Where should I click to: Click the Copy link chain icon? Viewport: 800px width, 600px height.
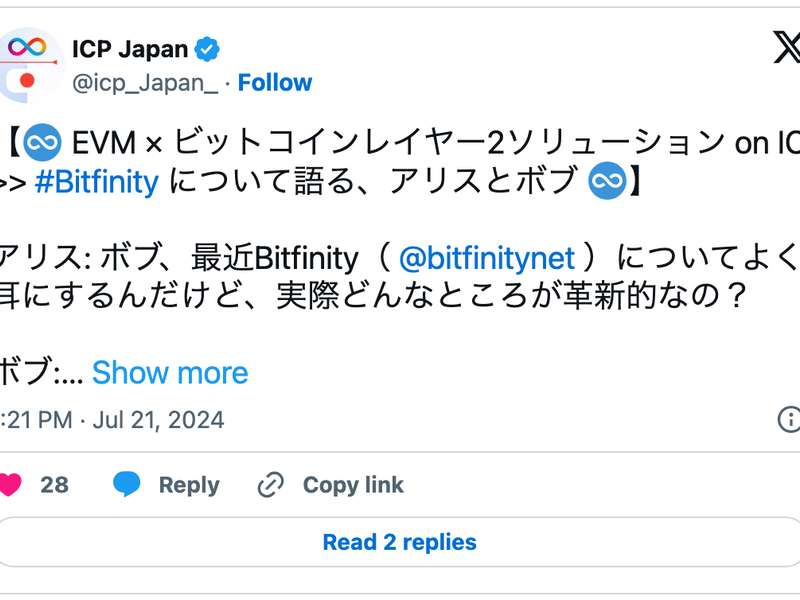[268, 485]
